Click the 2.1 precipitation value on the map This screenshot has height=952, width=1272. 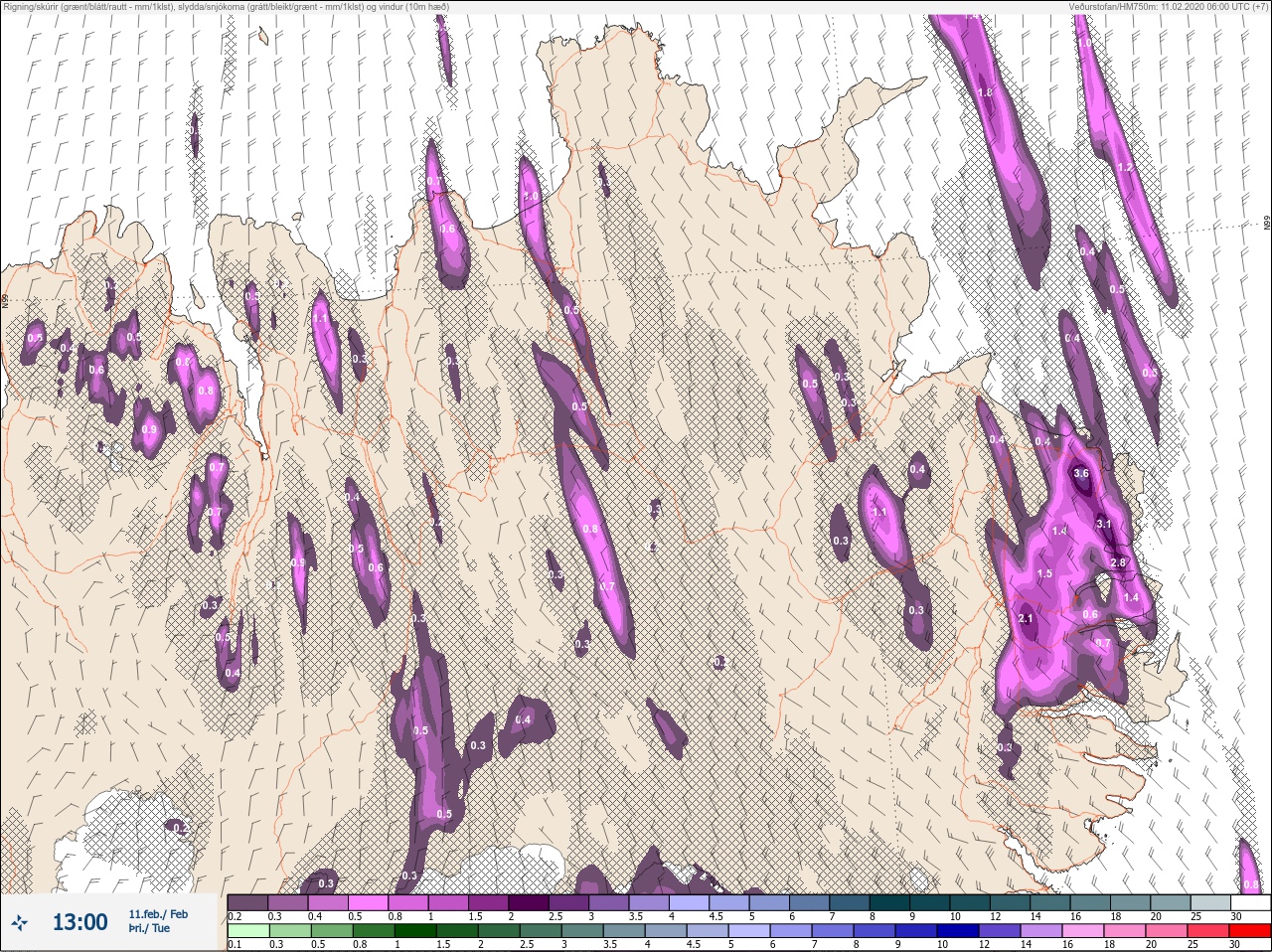(1027, 619)
